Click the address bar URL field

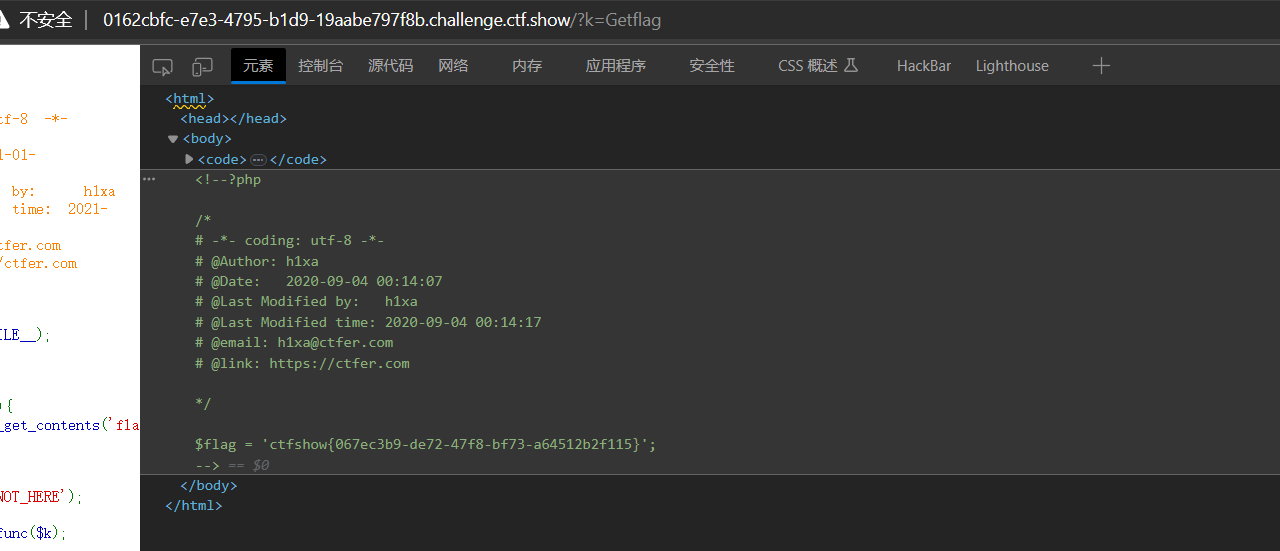coord(382,20)
